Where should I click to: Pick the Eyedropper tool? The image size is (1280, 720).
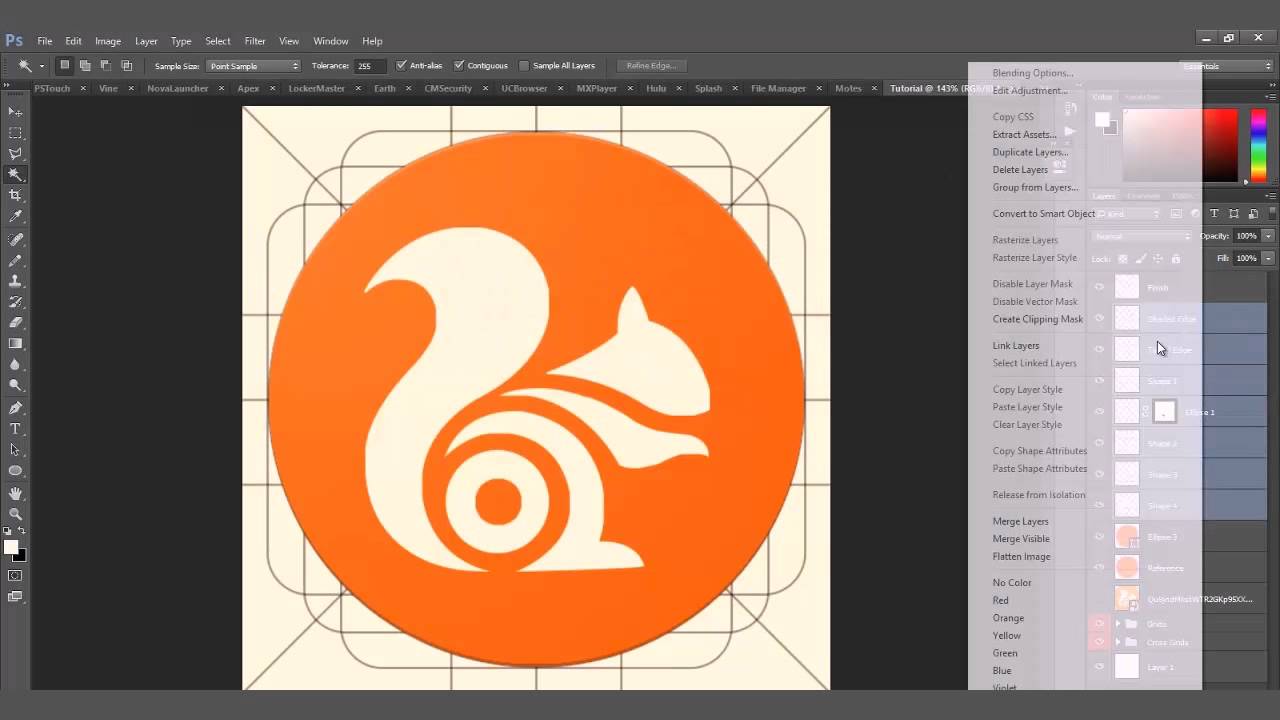coord(15,216)
